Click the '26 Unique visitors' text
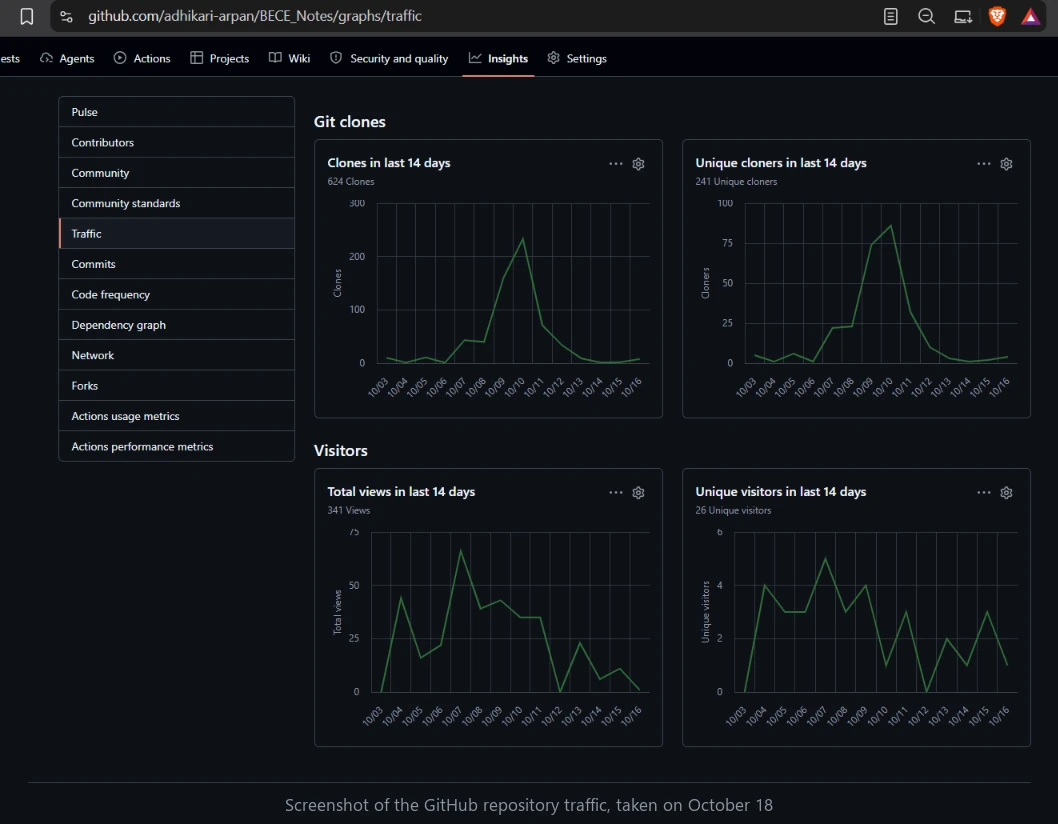Screen dimensions: 1058x824 point(733,510)
